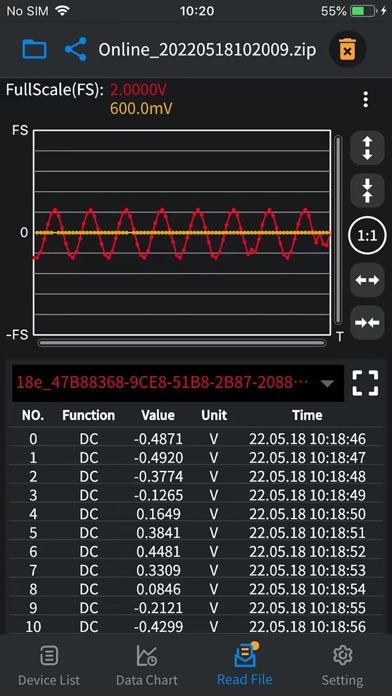Expand chart vertically with up-down arrows
392x696 pixels.
(x=367, y=148)
